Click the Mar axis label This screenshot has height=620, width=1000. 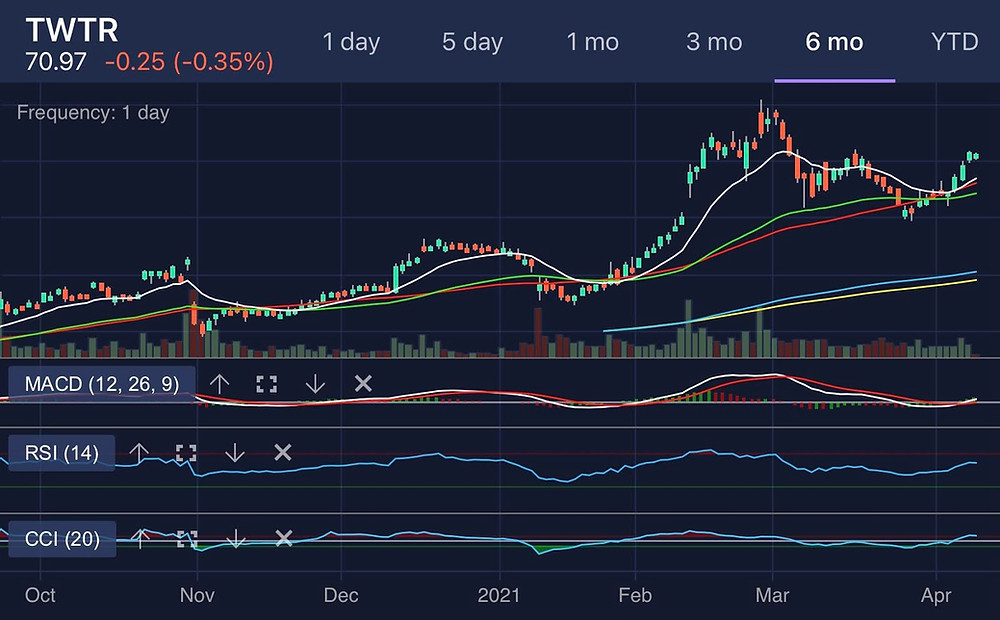pyautogui.click(x=772, y=595)
